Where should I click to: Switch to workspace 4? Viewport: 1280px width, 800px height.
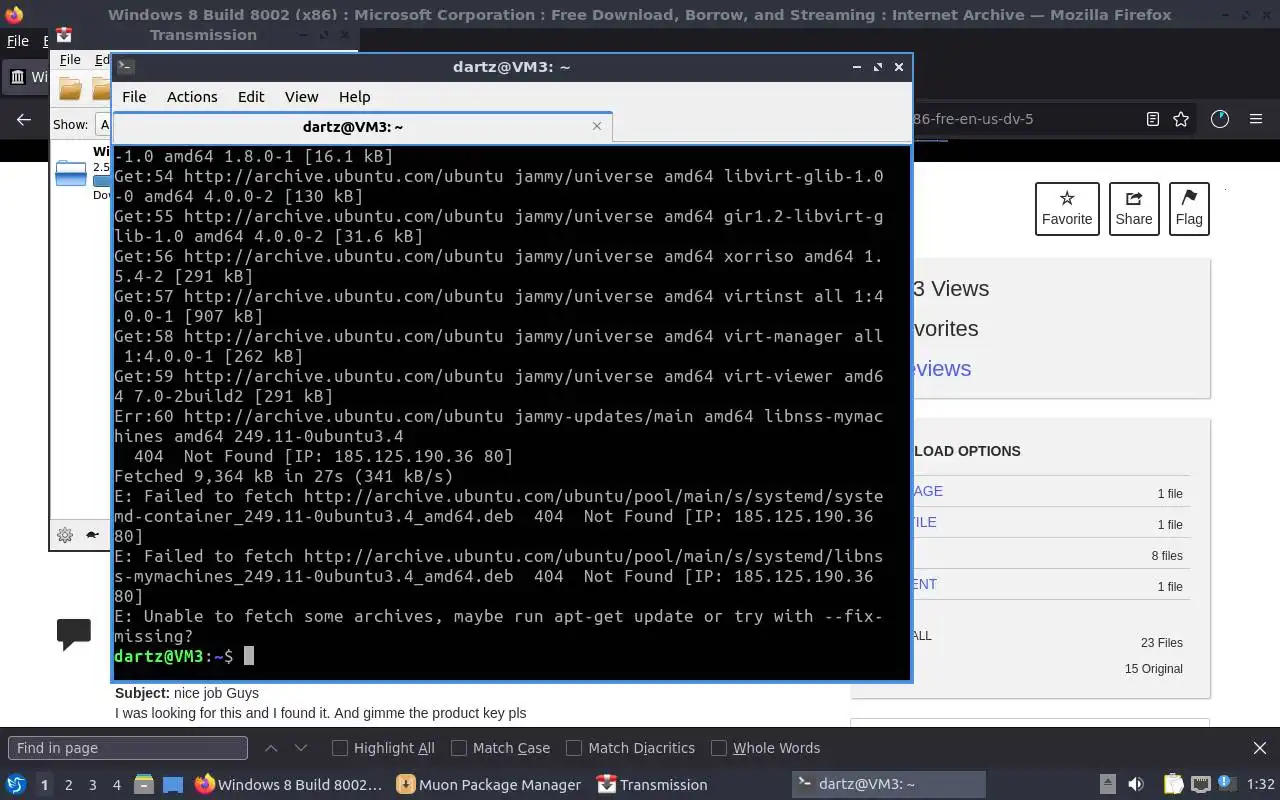click(x=116, y=785)
